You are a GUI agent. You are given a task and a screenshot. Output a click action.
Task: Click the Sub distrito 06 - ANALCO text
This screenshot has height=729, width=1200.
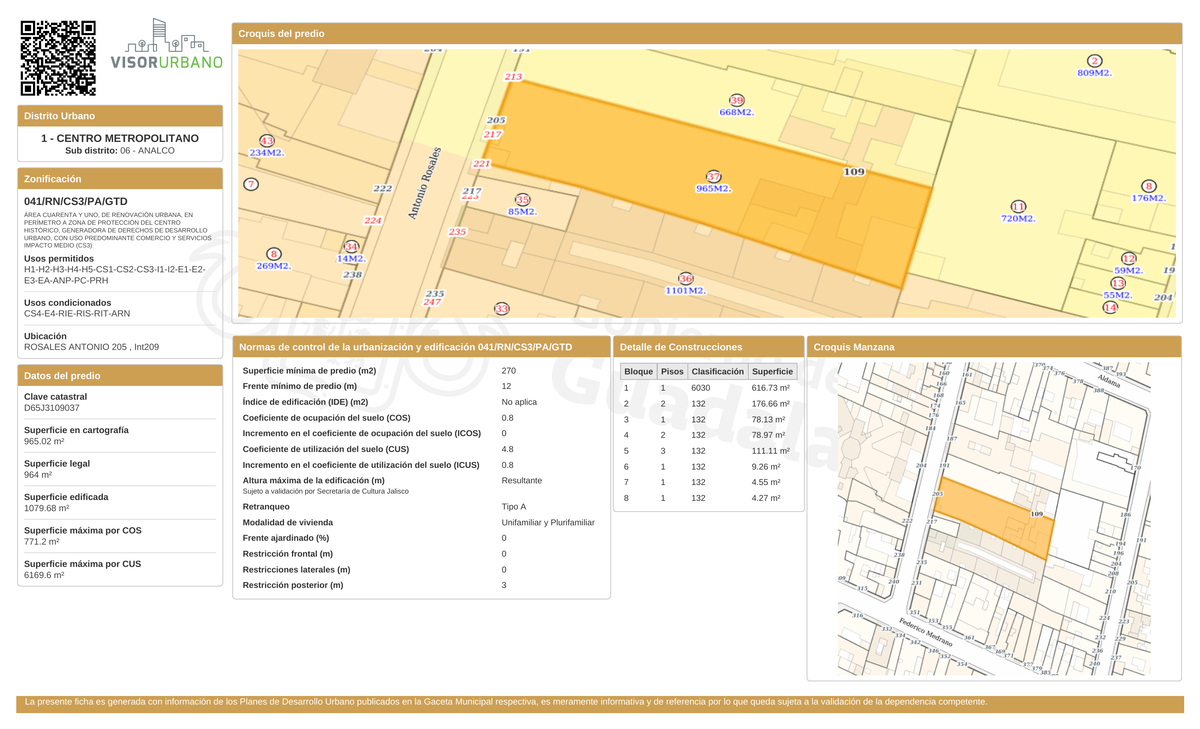pyautogui.click(x=120, y=151)
